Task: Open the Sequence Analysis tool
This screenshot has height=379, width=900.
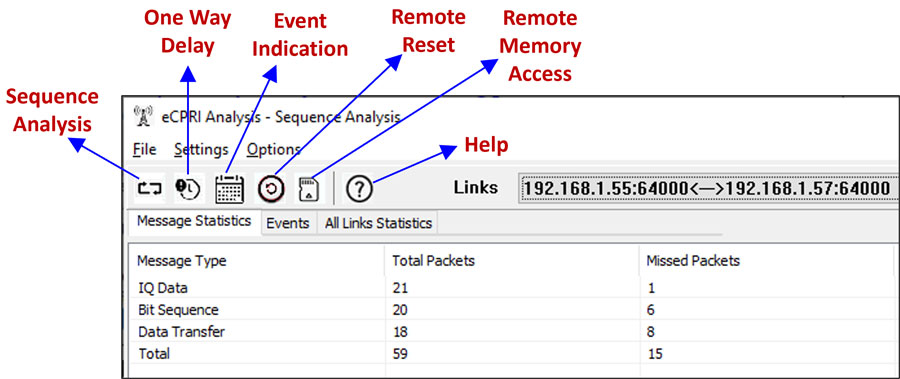Action: (150, 188)
